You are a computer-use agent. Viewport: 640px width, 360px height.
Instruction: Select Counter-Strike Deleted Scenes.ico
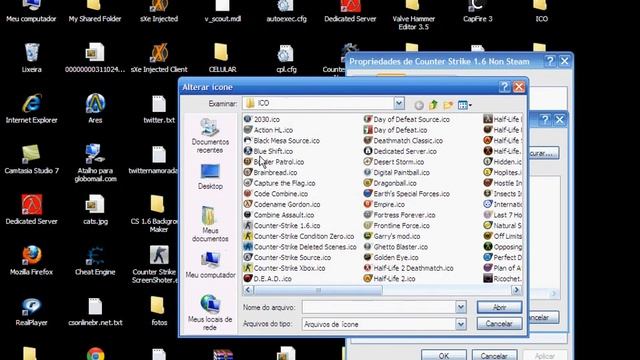tap(300, 247)
